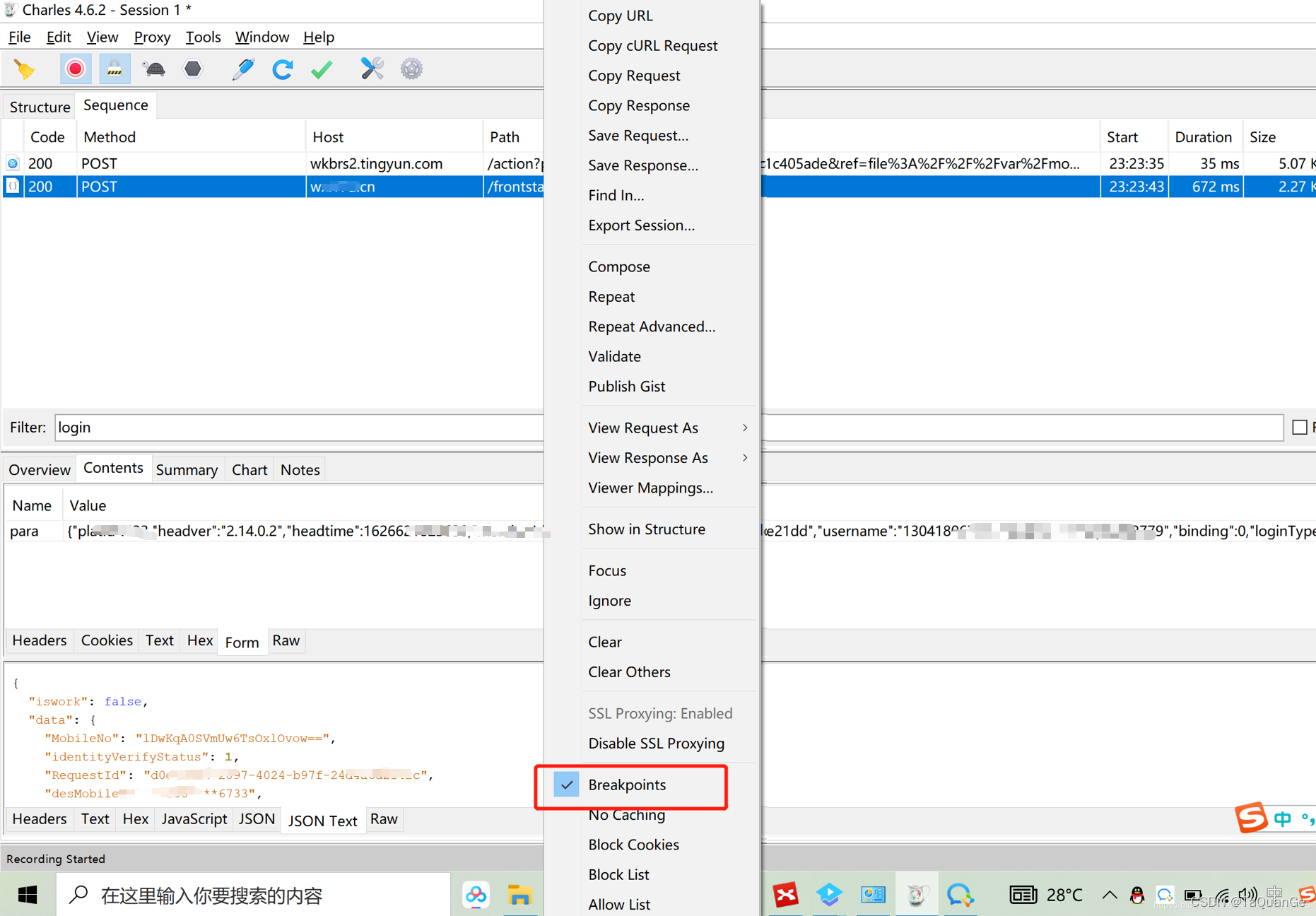The image size is (1316, 916).
Task: Click the 28°C weather widget
Action: (1046, 896)
